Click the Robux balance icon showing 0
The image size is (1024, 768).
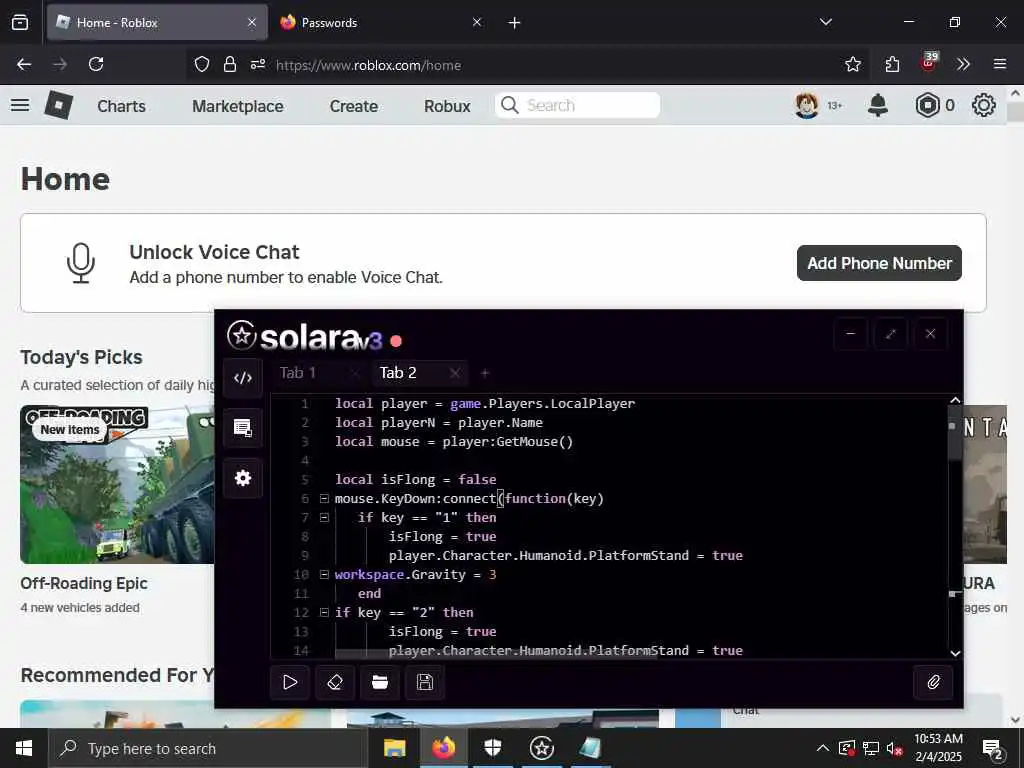point(927,105)
